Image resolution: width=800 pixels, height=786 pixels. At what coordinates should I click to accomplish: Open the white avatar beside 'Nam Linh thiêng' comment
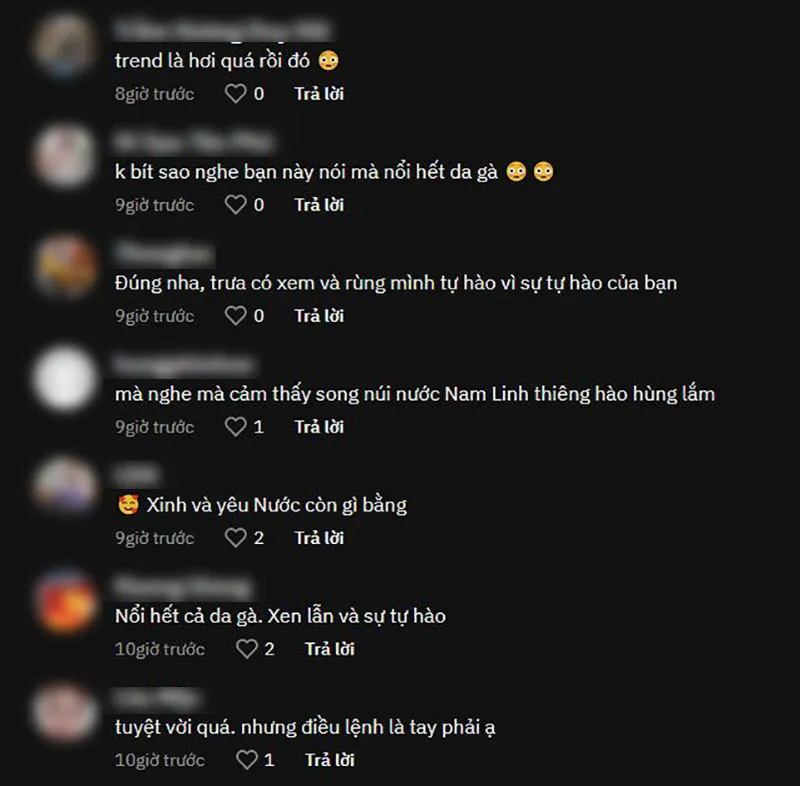coord(64,378)
